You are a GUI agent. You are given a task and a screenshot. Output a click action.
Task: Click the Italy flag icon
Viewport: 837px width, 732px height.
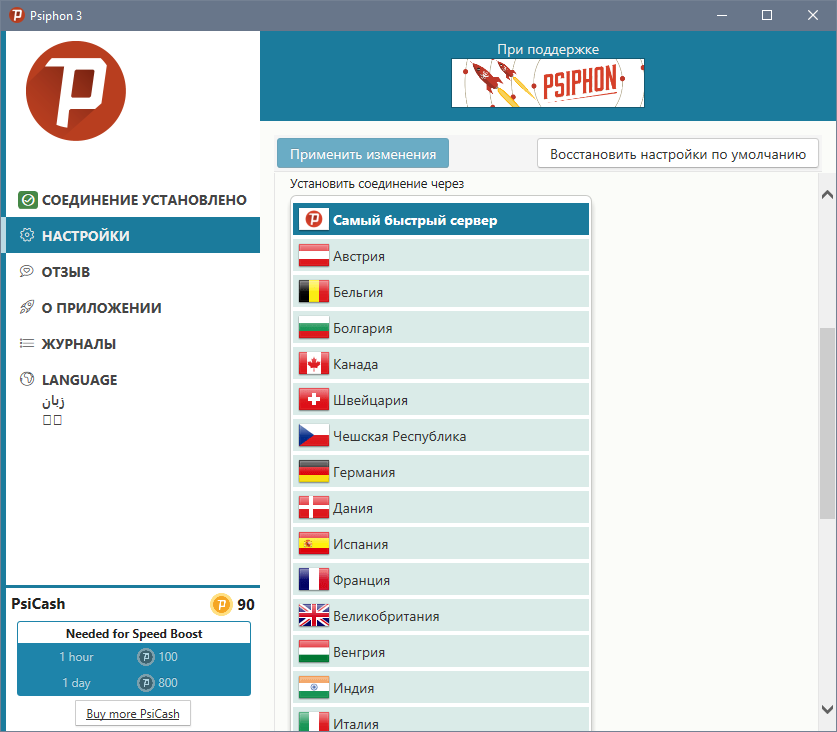314,722
